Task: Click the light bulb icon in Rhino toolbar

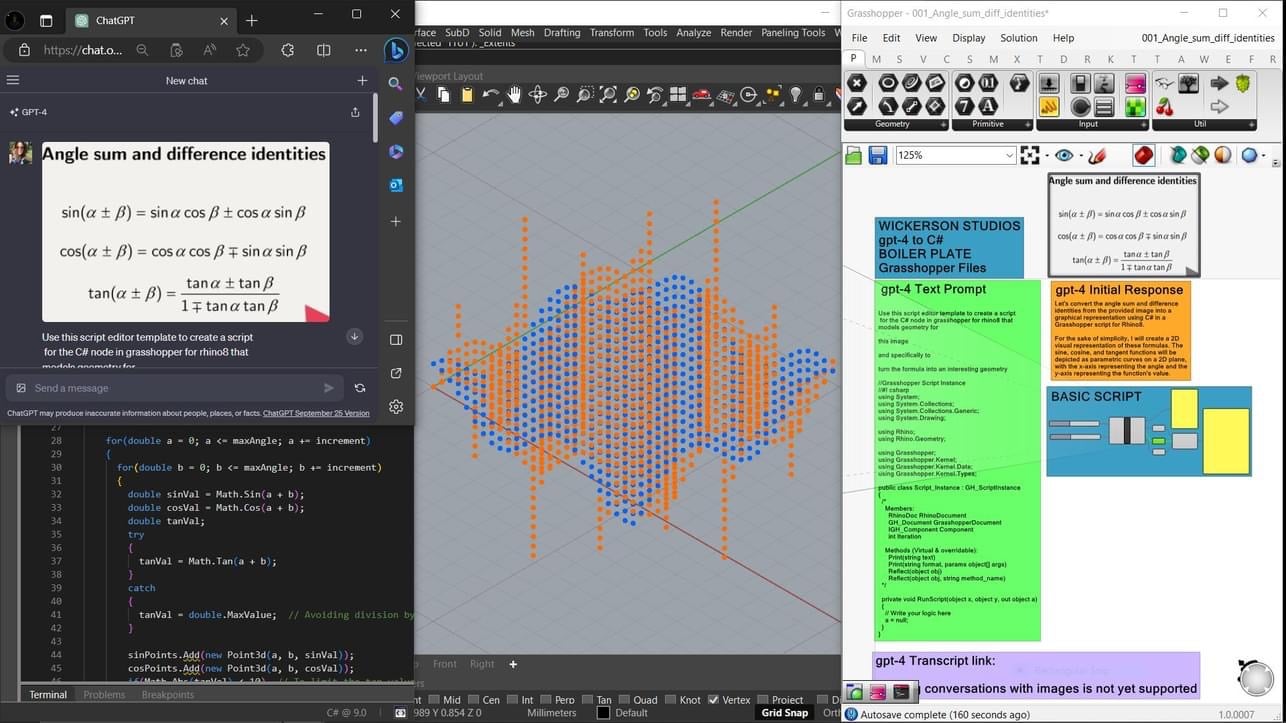Action: (796, 95)
